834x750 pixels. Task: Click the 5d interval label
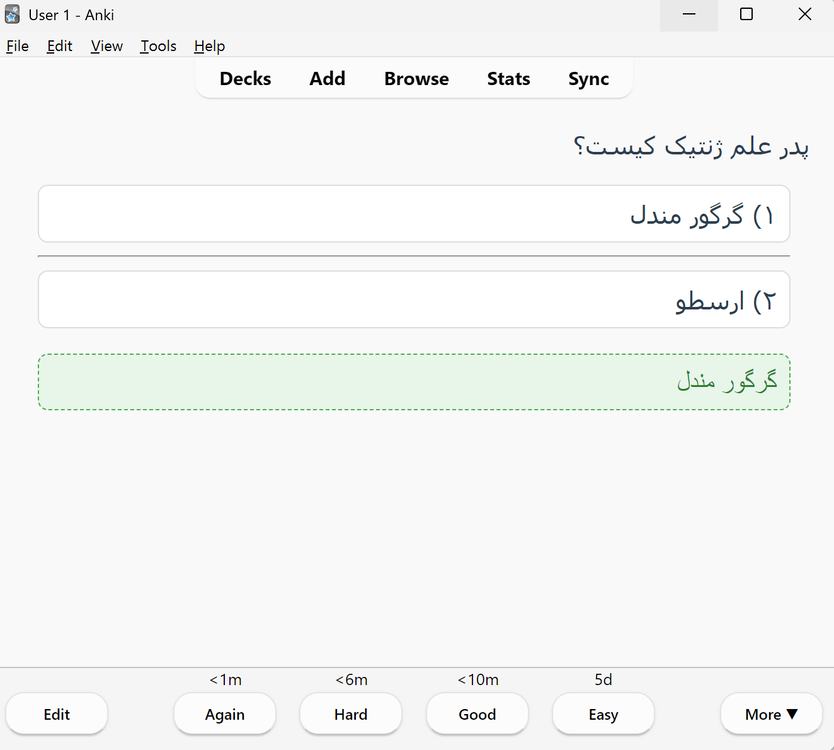tap(603, 680)
